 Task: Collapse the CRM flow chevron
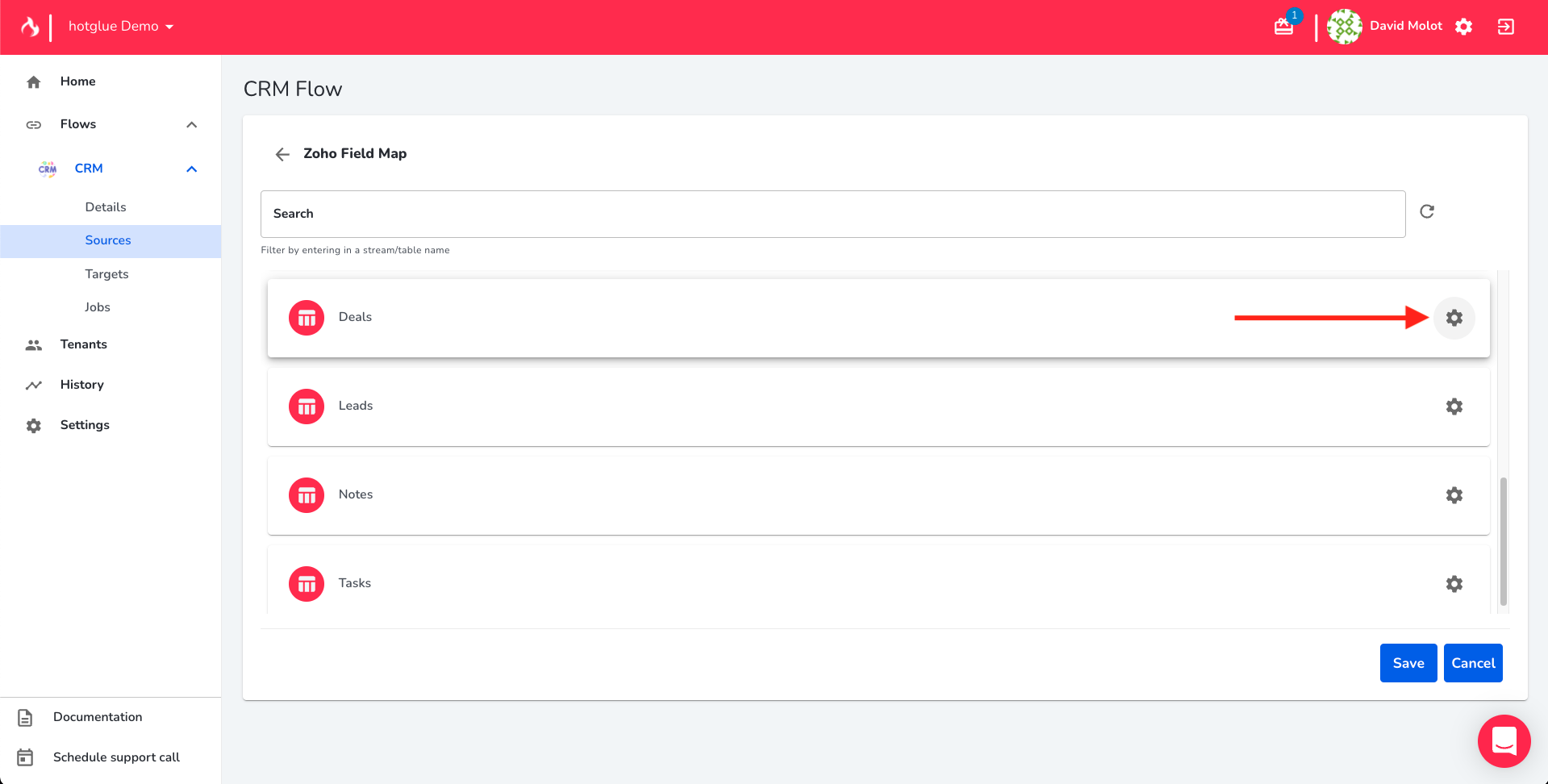(192, 169)
